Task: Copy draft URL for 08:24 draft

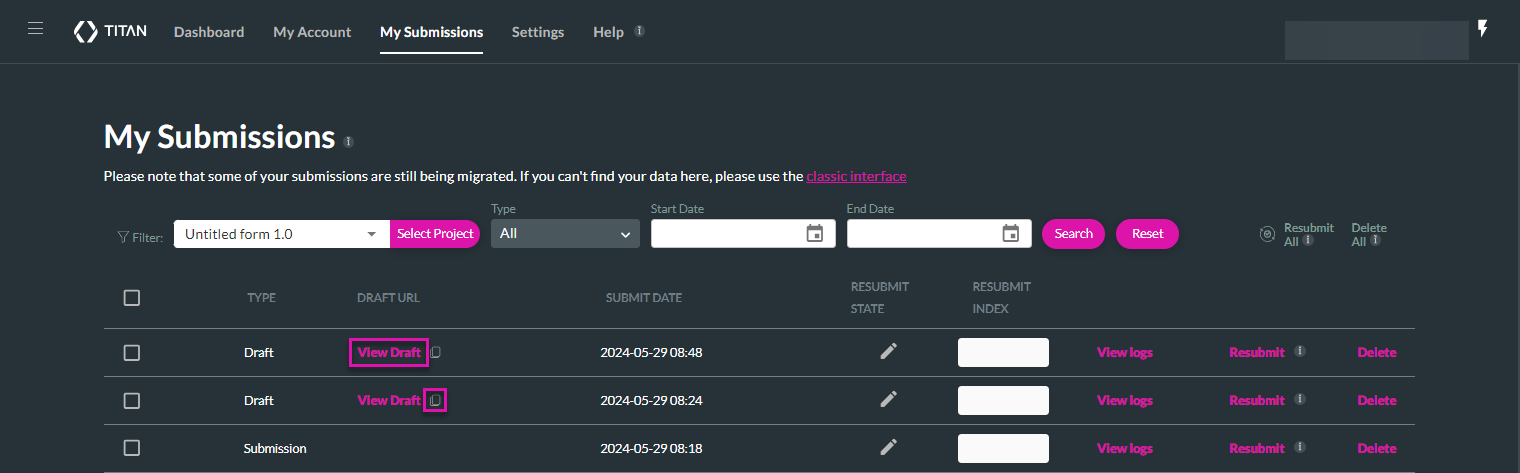Action: pyautogui.click(x=435, y=400)
